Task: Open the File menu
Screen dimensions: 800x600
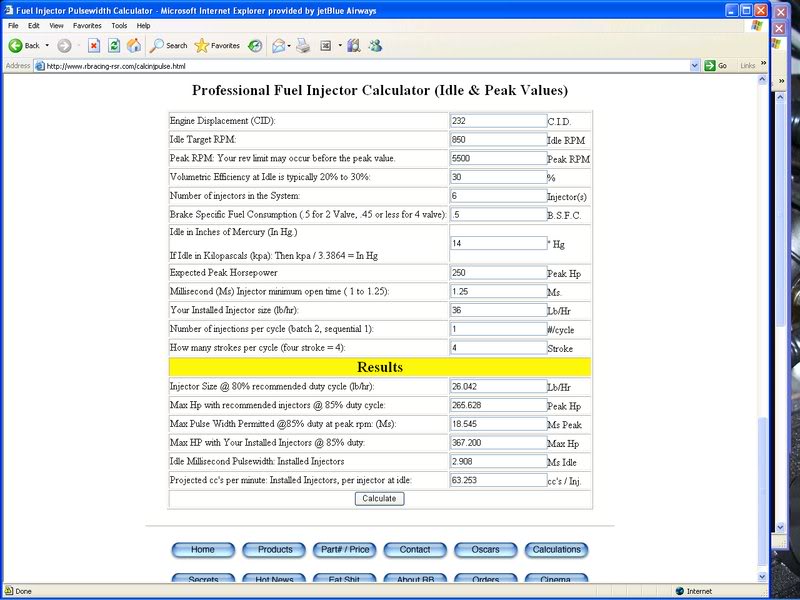Action: 13,26
